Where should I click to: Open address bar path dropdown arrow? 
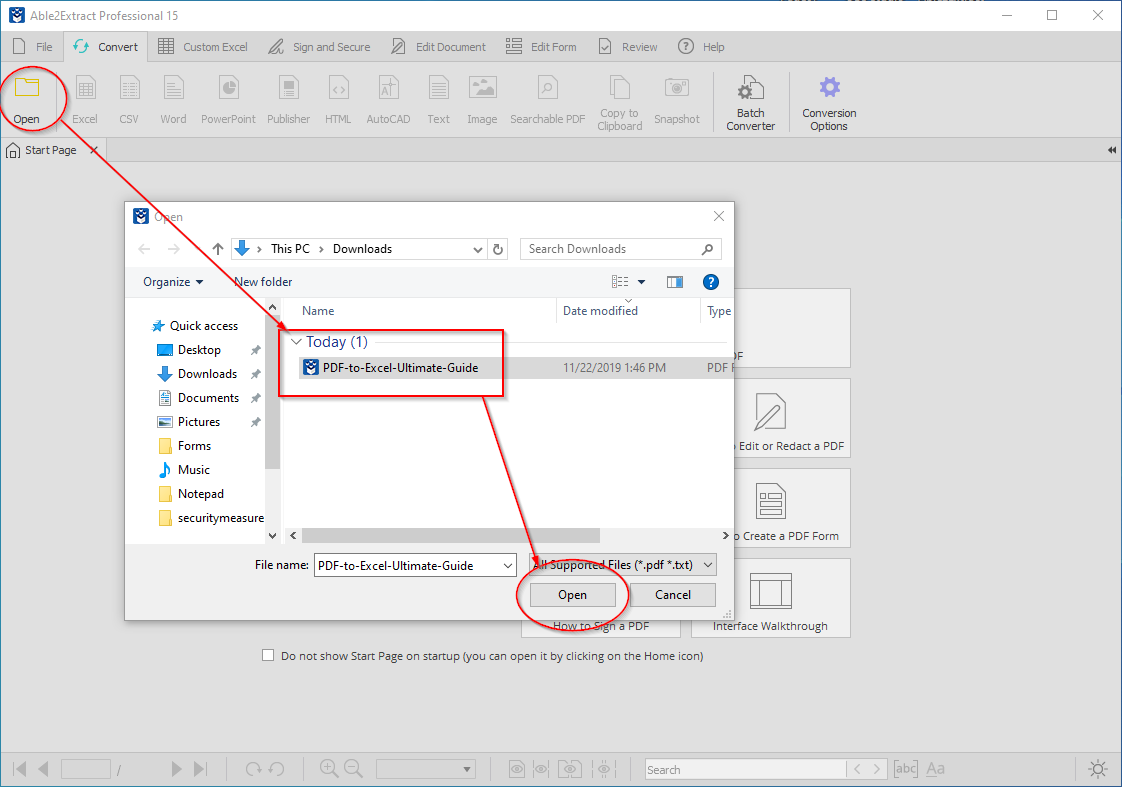tap(477, 249)
